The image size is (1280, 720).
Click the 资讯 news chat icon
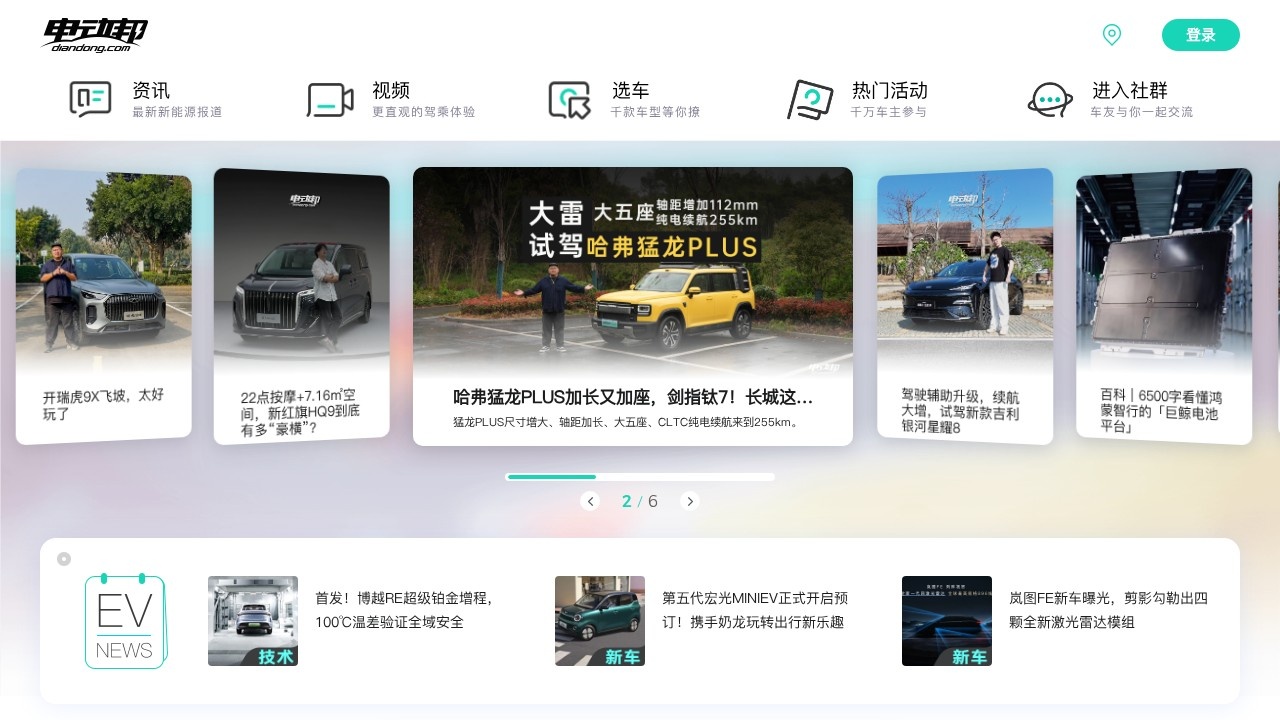click(90, 99)
